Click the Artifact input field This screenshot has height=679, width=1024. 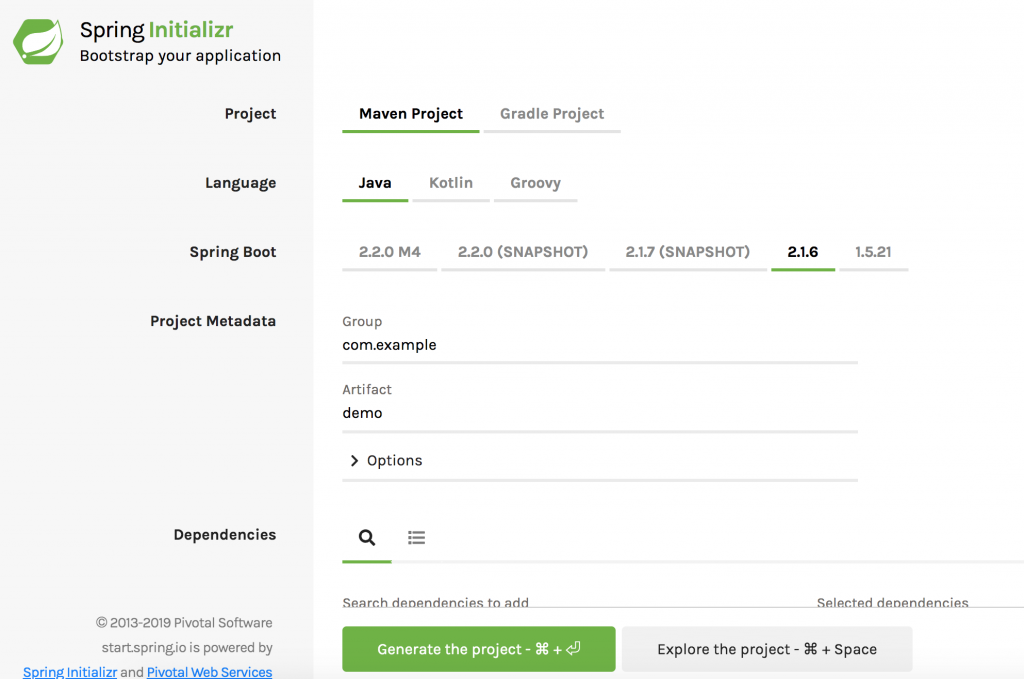pos(599,413)
